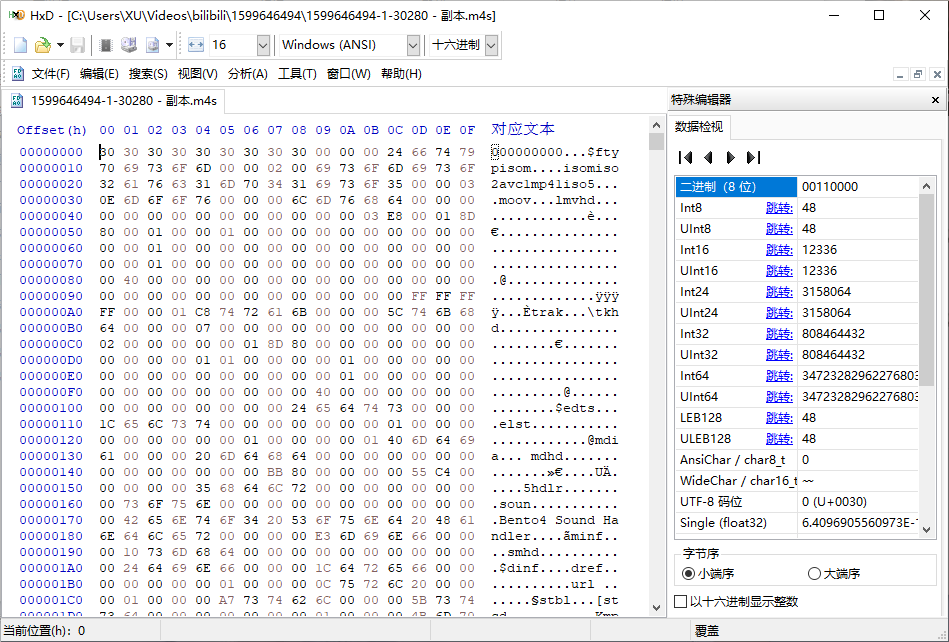
Task: Open the Windows (ANSI) encoding dropdown
Action: tap(413, 45)
